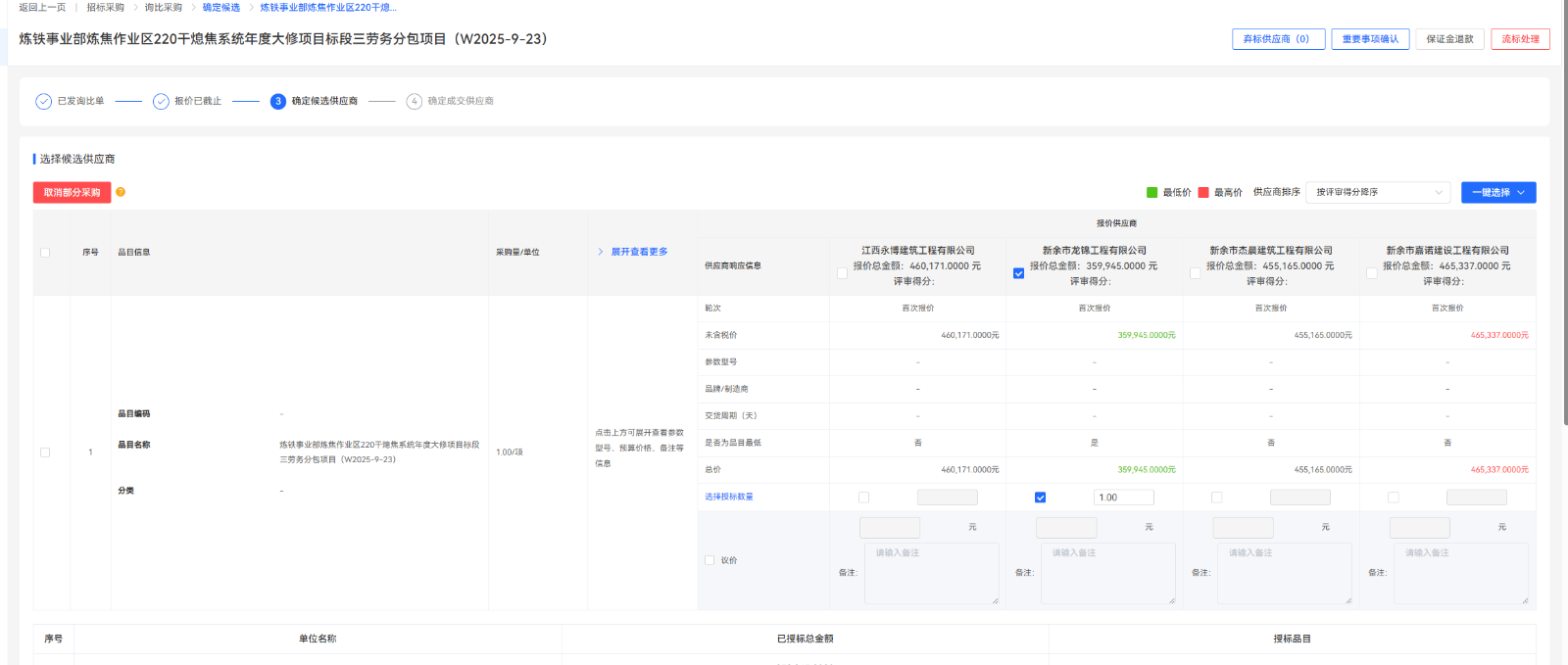Click the step 3 确定候选供应商 circle icon
The height and width of the screenshot is (665, 1568).
278,101
